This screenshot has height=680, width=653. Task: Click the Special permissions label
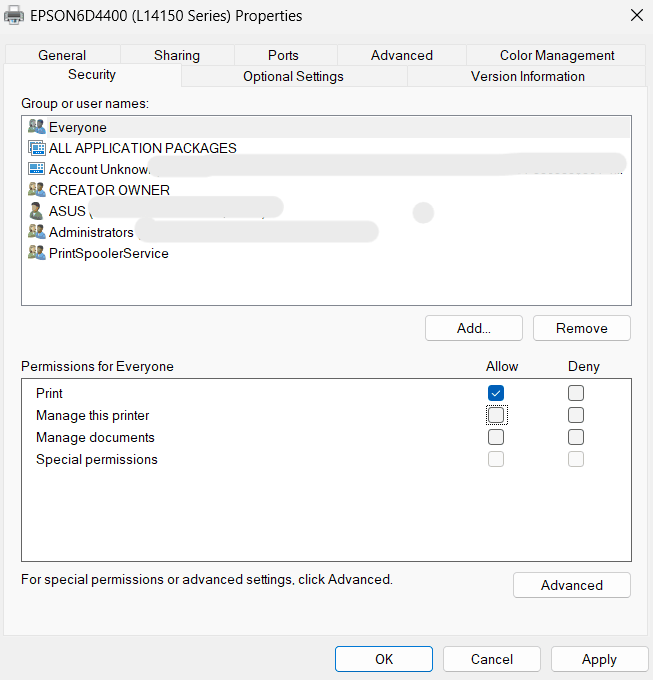[97, 459]
